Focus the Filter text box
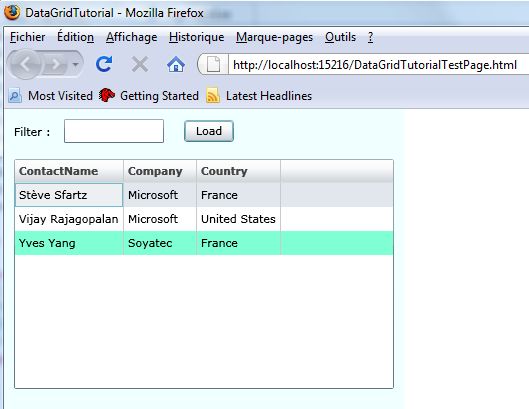Image resolution: width=529 pixels, height=409 pixels. click(114, 131)
